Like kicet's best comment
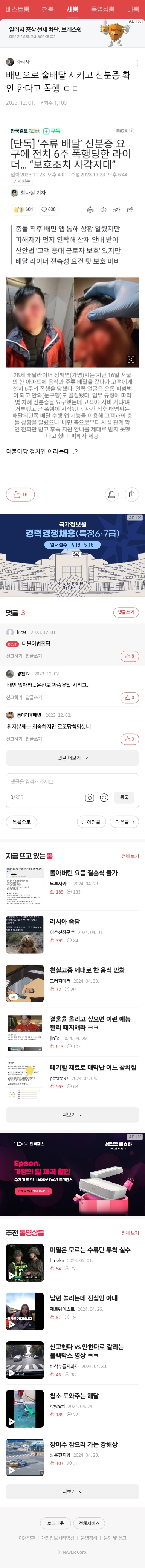The height and width of the screenshot is (1568, 145). pyautogui.click(x=129, y=655)
